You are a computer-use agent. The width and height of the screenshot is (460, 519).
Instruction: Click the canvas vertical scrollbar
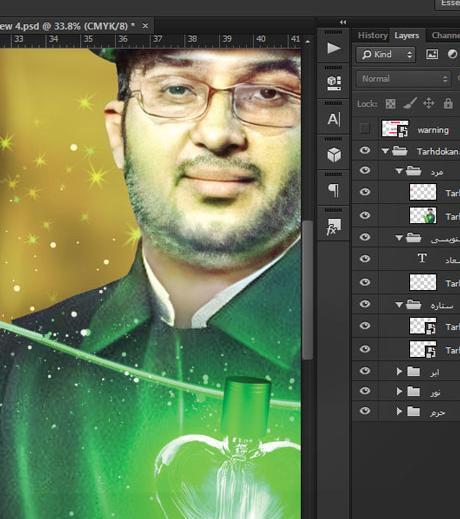tap(308, 290)
